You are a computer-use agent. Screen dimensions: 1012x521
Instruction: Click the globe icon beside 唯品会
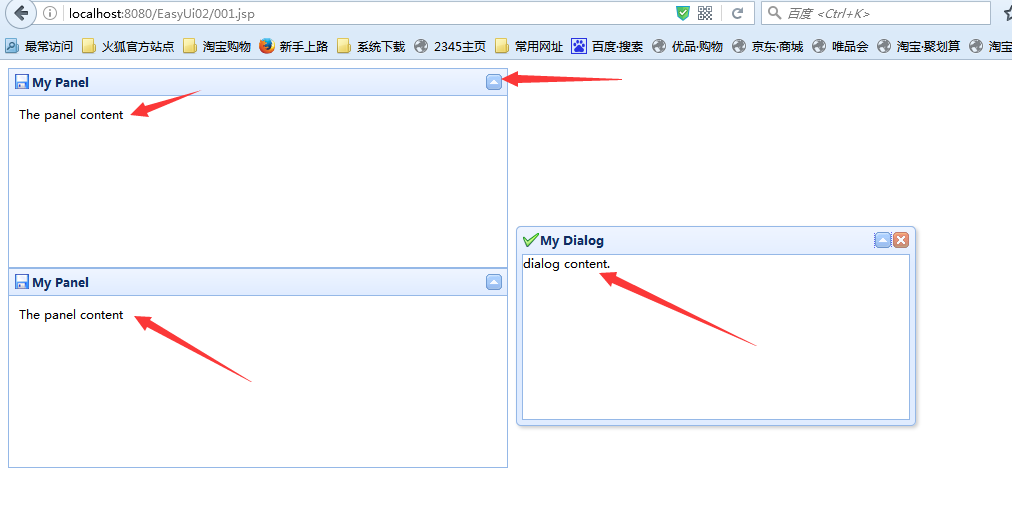819,46
